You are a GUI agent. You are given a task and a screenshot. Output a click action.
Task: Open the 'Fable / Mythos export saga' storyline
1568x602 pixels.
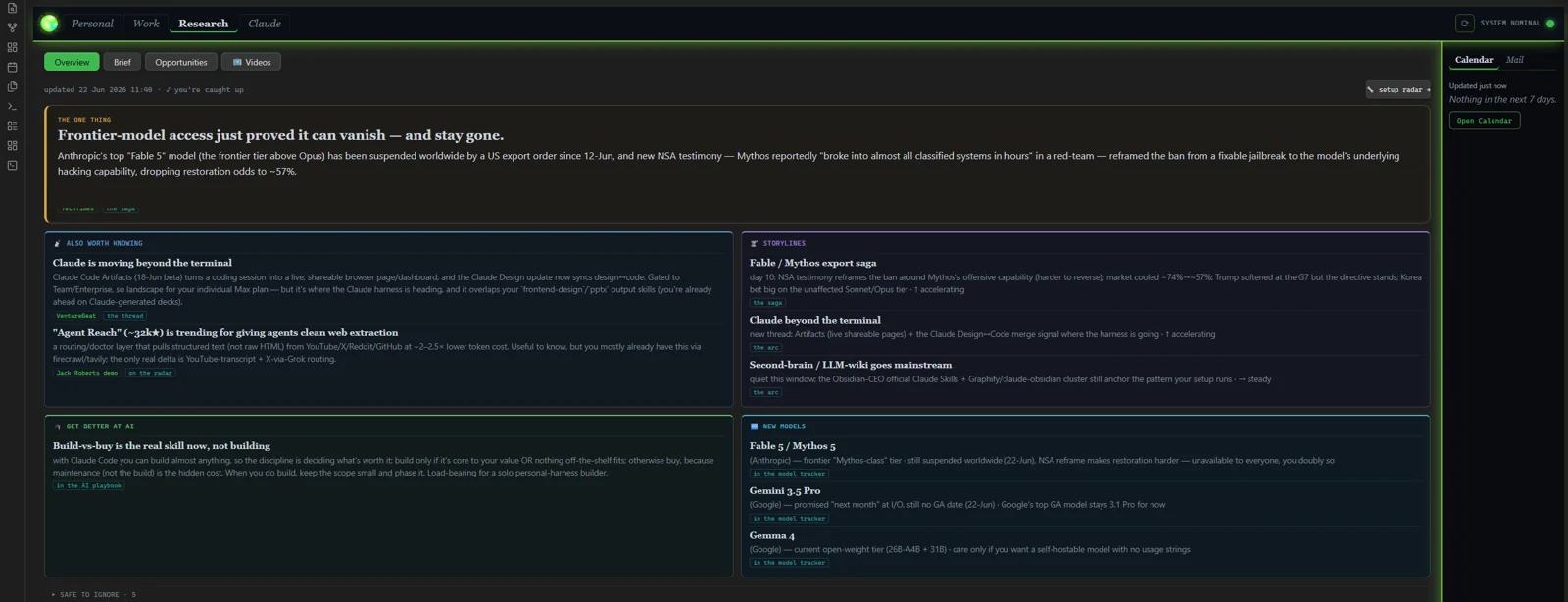[813, 263]
